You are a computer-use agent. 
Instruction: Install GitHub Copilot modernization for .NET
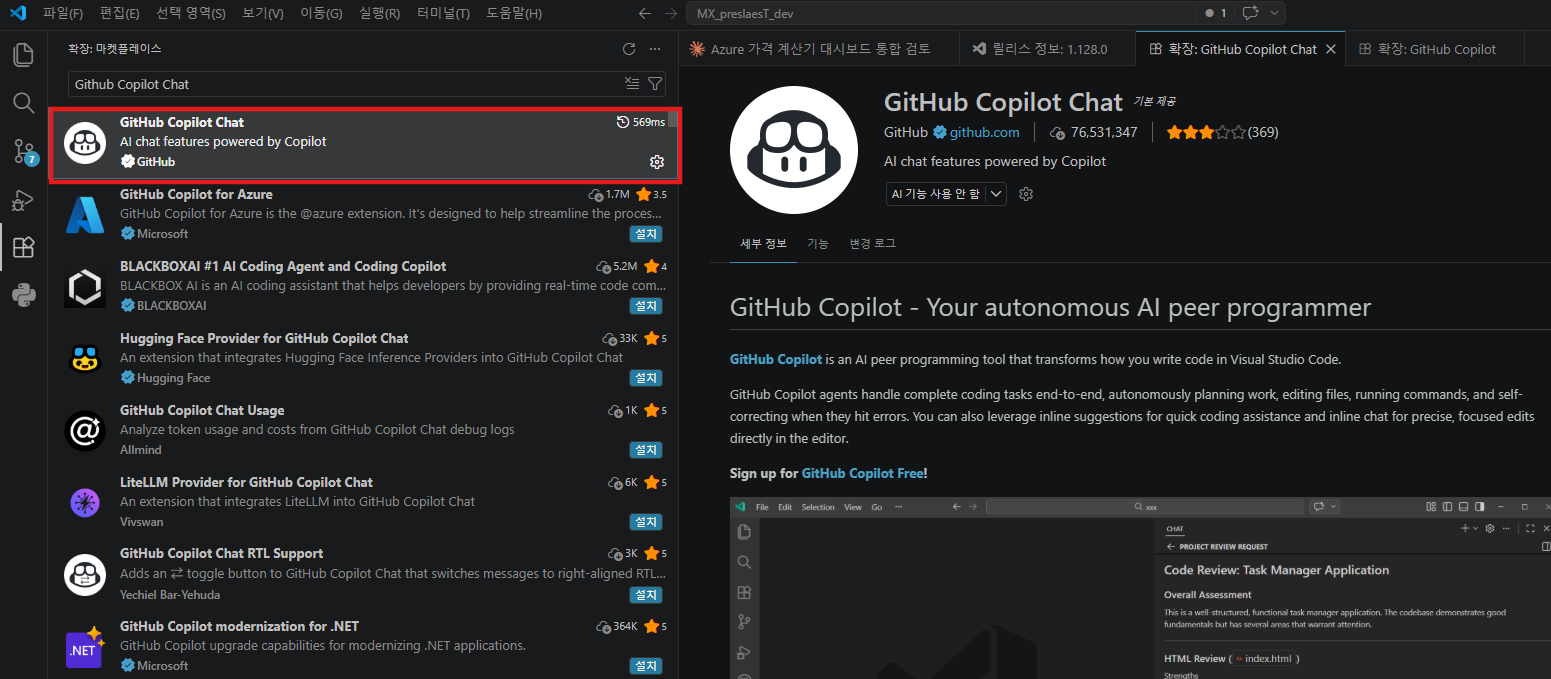click(646, 666)
